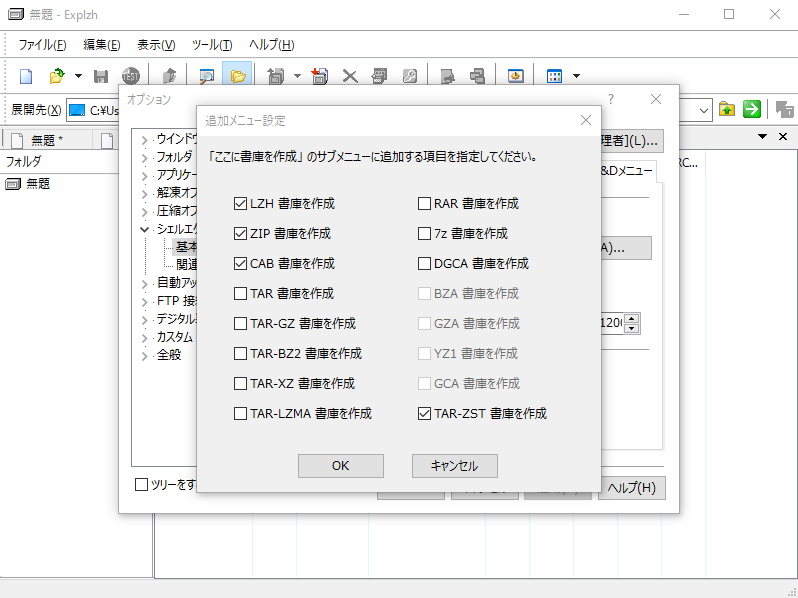Click the green arrow extract icon
The width and height of the screenshot is (798, 598).
(x=752, y=109)
